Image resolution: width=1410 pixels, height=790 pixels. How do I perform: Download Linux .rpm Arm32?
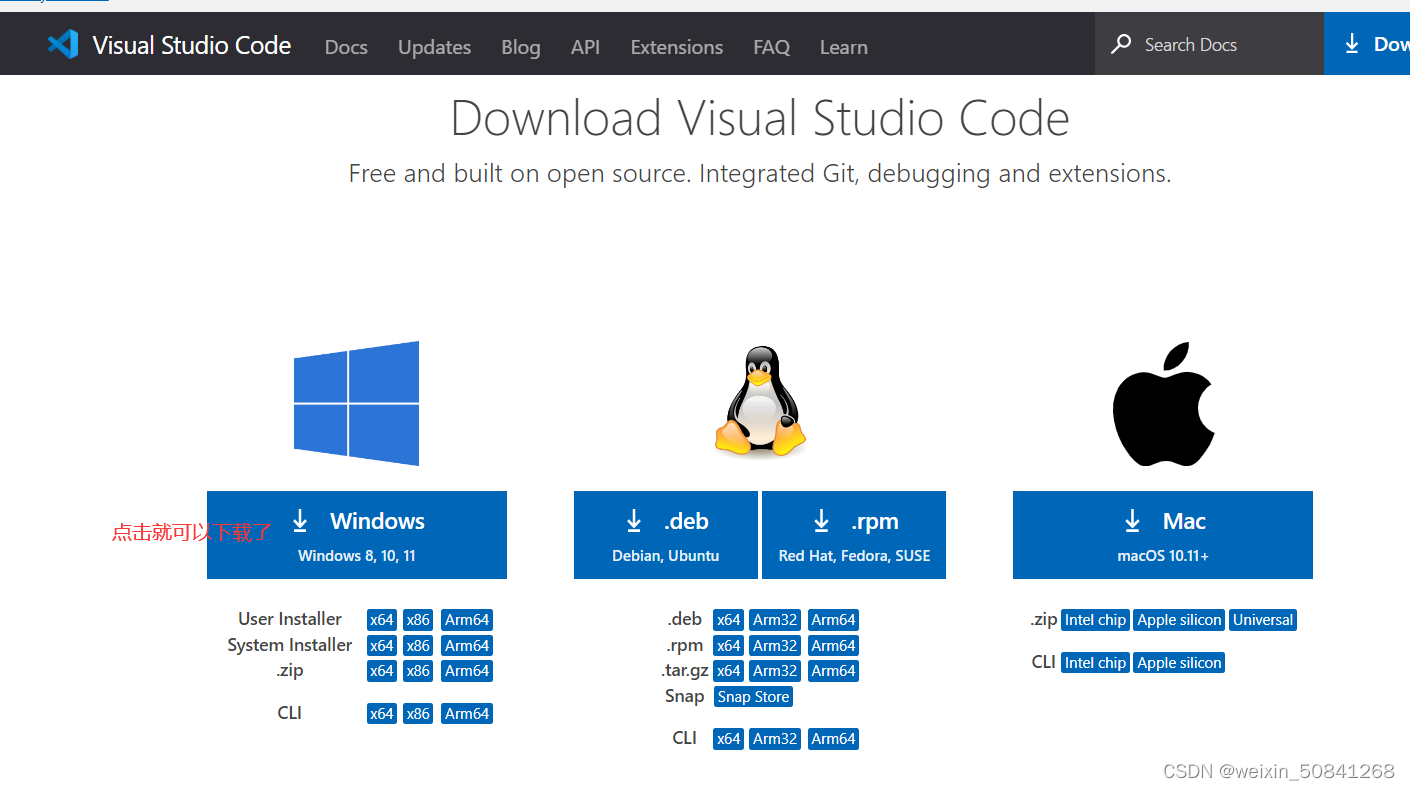pyautogui.click(x=775, y=646)
